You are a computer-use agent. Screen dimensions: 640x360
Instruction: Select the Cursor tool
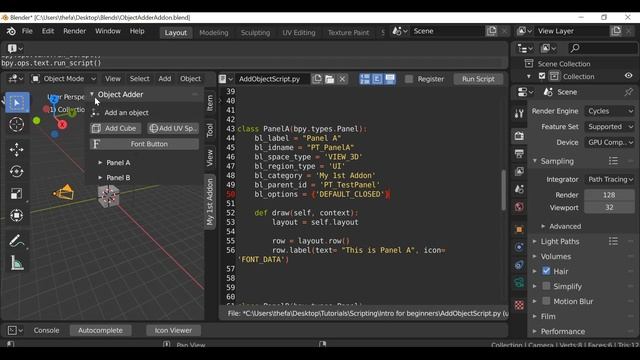[x=17, y=124]
